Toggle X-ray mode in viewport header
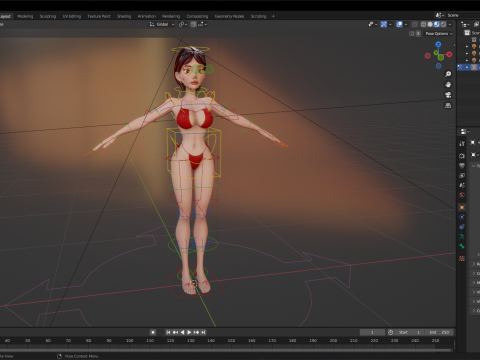This screenshot has height=360, width=480. 415,24
